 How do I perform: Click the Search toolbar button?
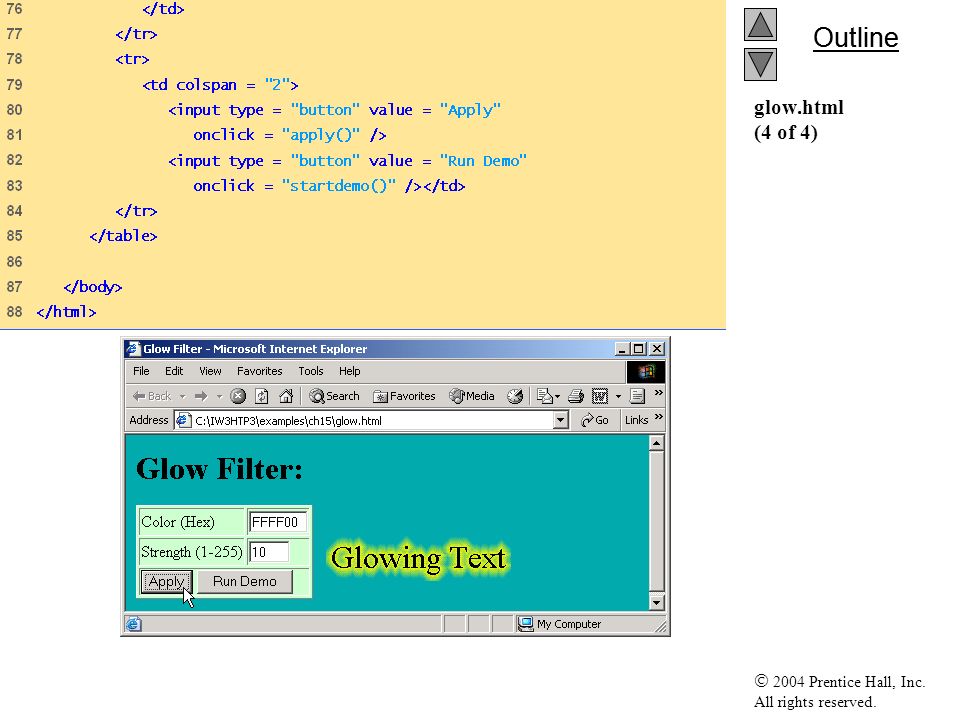(x=334, y=396)
